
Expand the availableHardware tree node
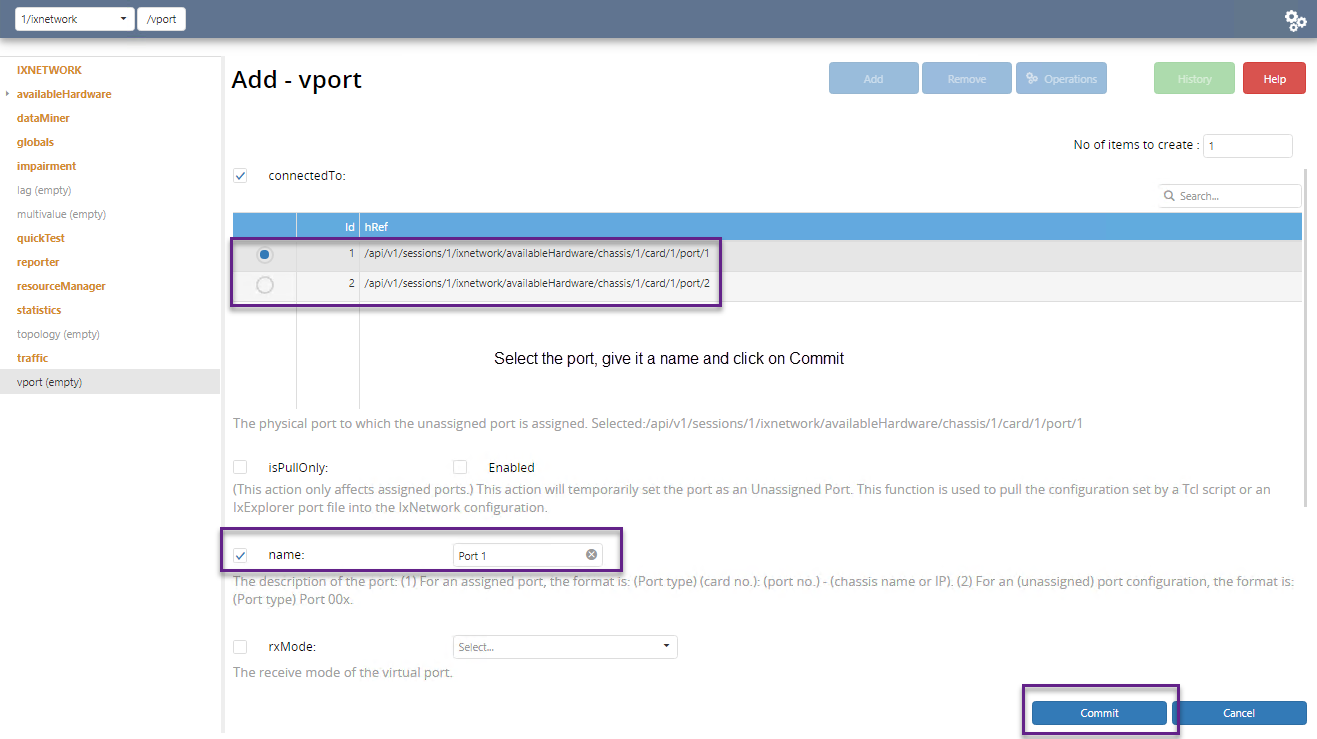8,94
